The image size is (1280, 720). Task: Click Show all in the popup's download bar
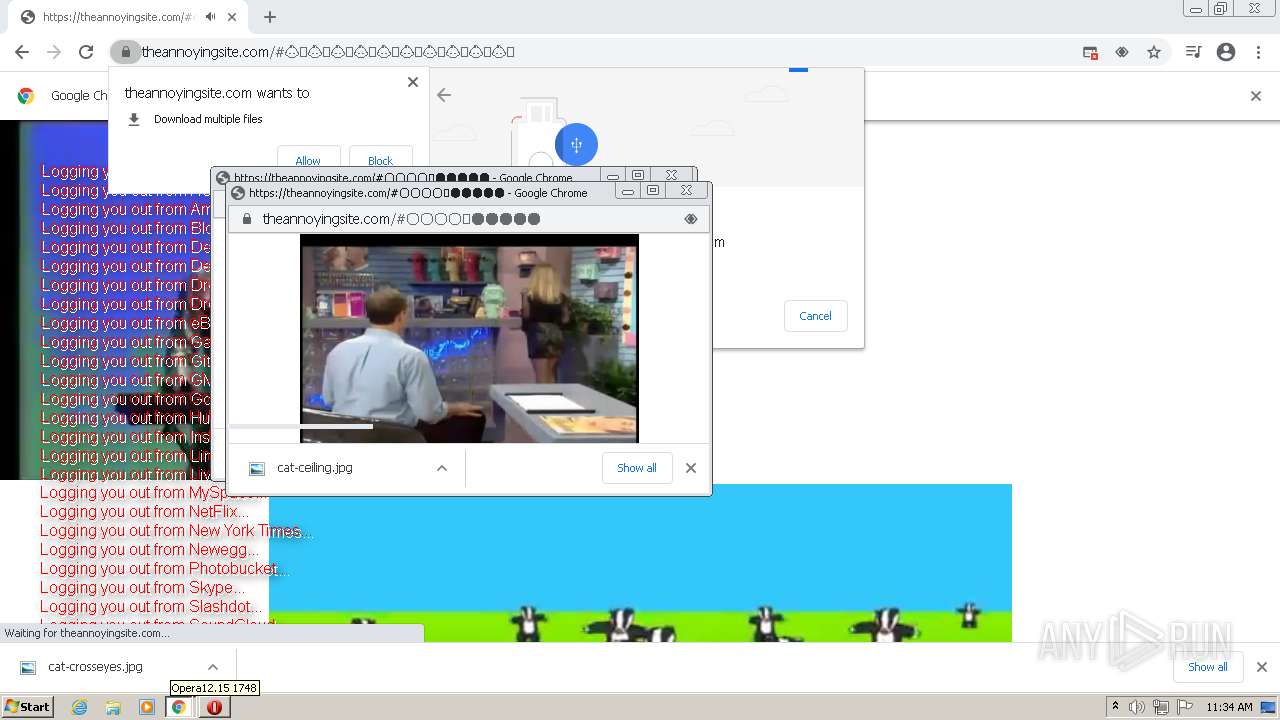tap(637, 468)
